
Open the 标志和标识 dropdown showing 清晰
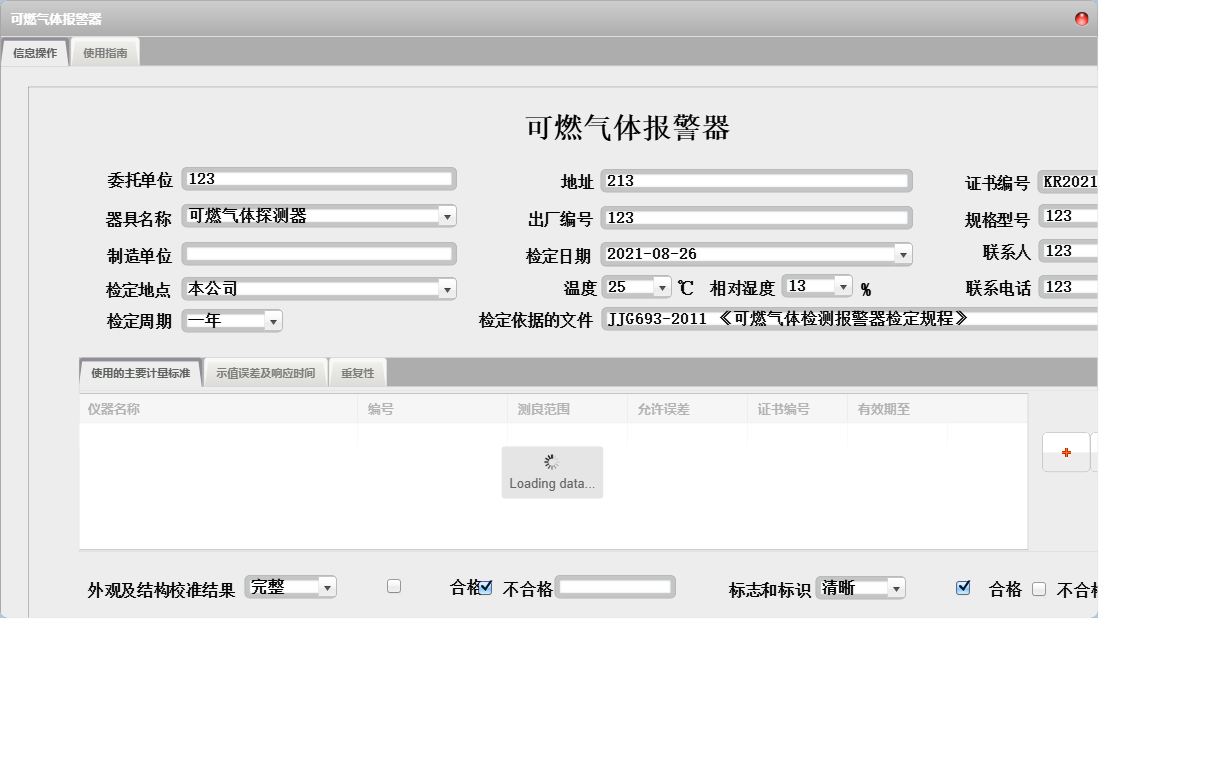(894, 588)
